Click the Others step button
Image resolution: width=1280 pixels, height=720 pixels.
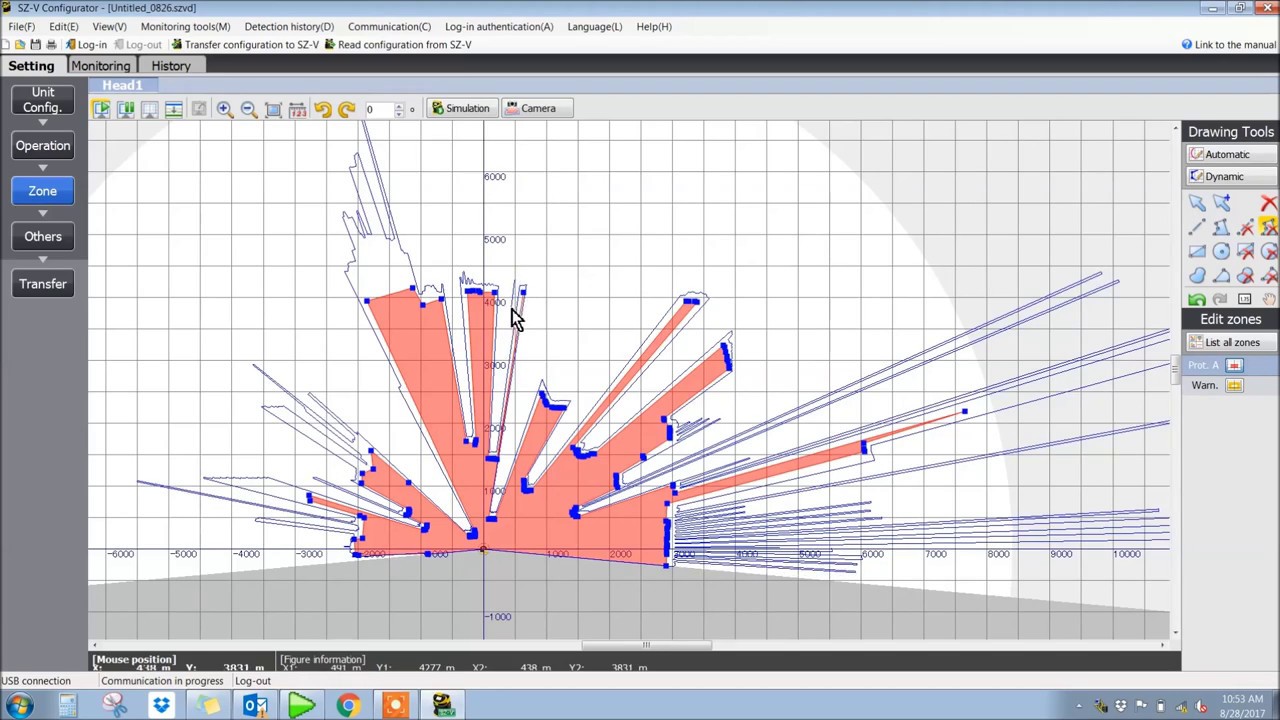[x=43, y=237]
